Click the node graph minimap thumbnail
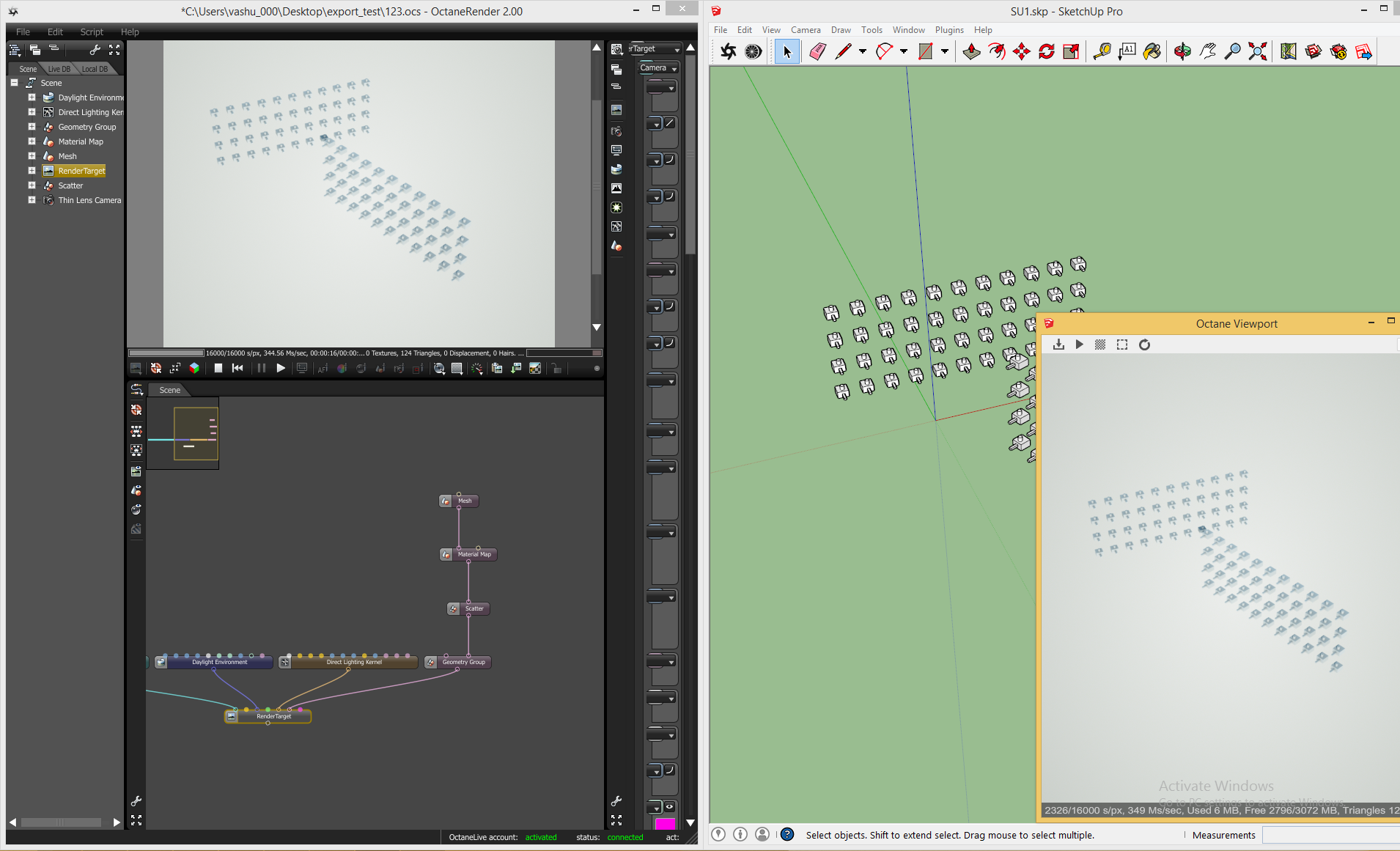1400x851 pixels. [x=183, y=433]
